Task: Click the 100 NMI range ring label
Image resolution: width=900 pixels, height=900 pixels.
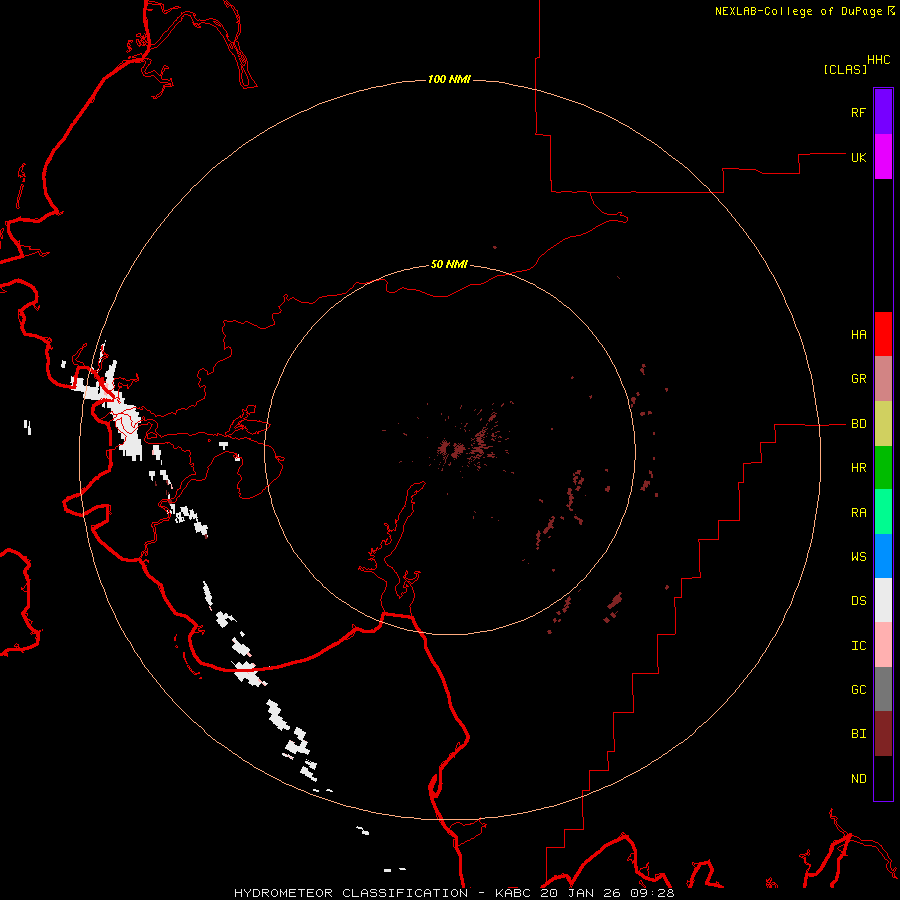Action: [449, 79]
